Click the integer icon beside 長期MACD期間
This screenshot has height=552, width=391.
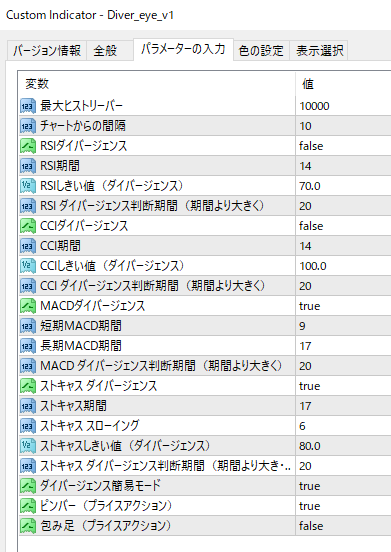click(x=28, y=346)
